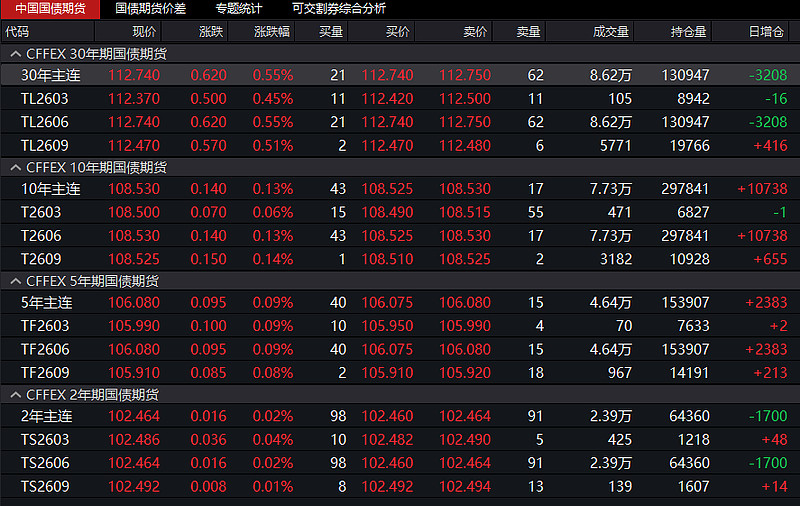Click TL2603 open interest 8942
The image size is (800, 506).
(x=693, y=98)
